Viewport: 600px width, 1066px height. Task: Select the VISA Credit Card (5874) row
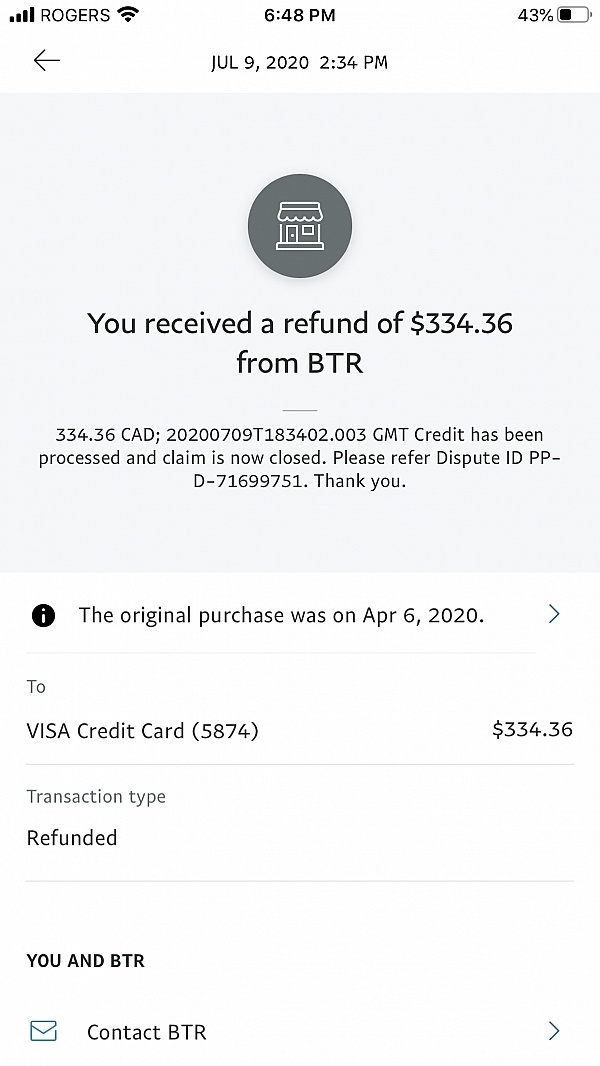(x=142, y=730)
